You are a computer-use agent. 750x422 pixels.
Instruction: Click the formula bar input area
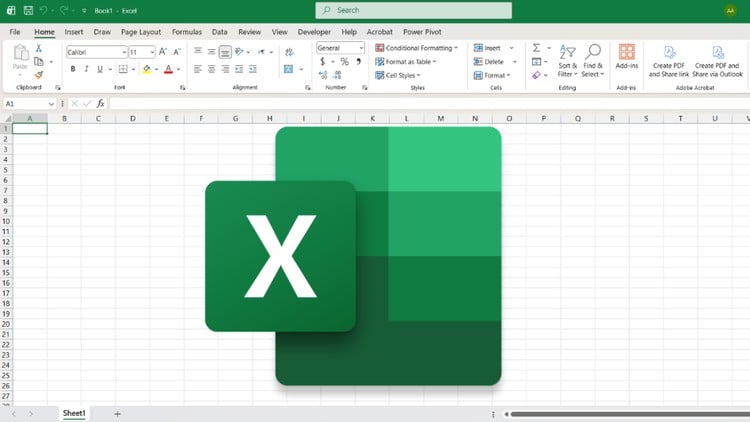(x=429, y=103)
